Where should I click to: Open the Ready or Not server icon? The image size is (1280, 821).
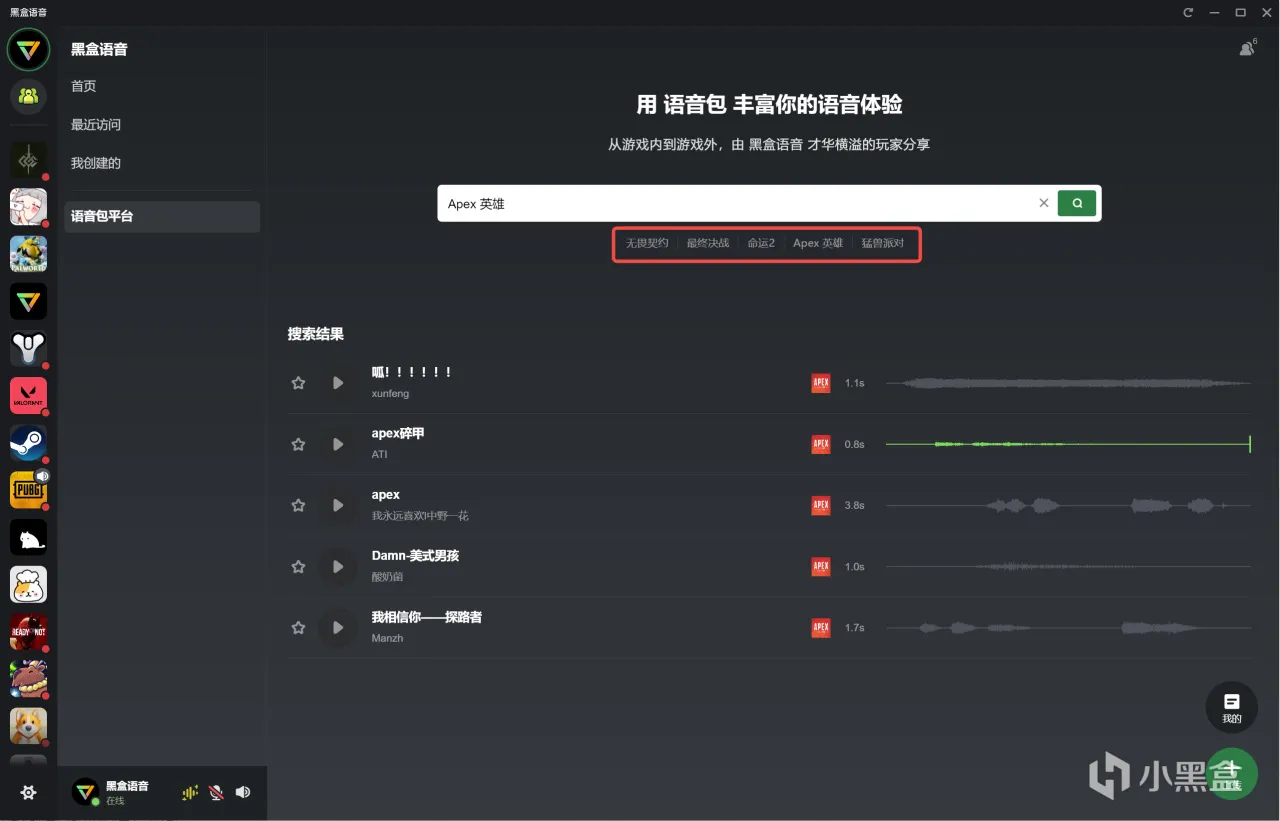click(28, 631)
